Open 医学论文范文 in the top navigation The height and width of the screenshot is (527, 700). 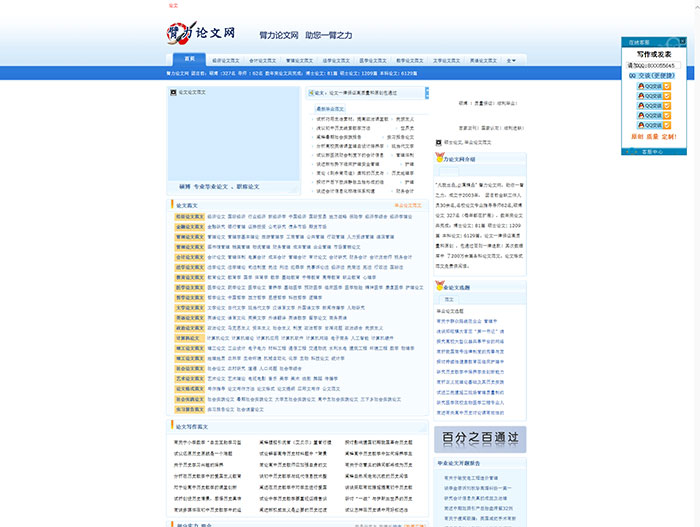click(373, 61)
